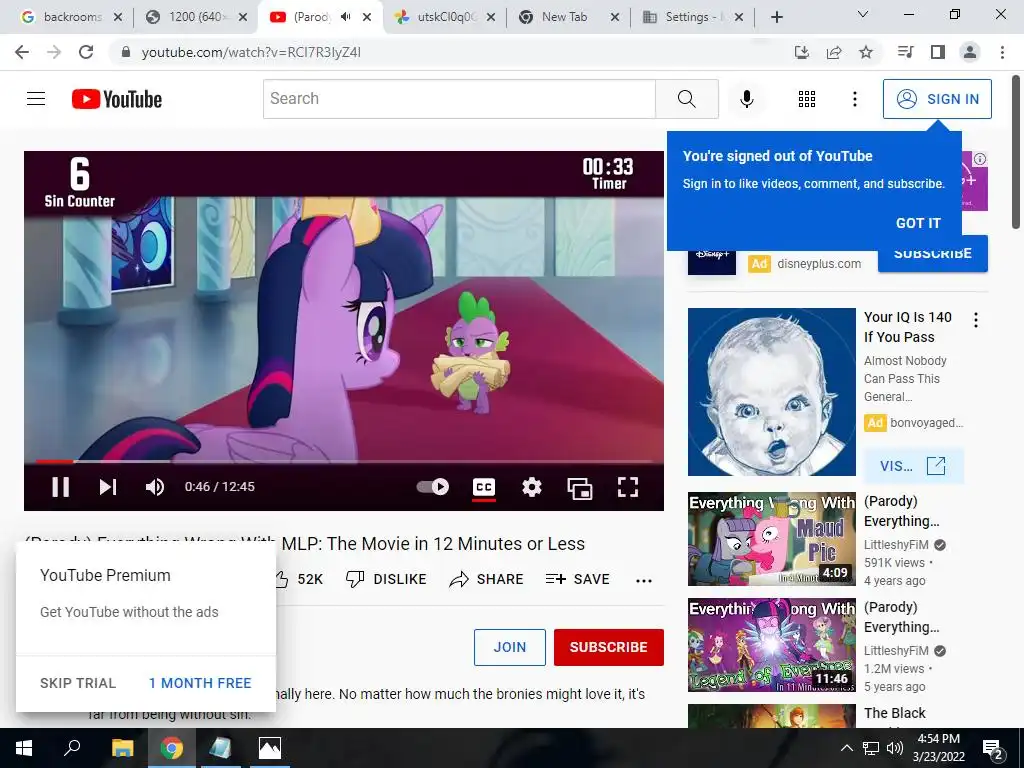1024x768 pixels.
Task: Toggle the autoplay switch
Action: coord(432,487)
